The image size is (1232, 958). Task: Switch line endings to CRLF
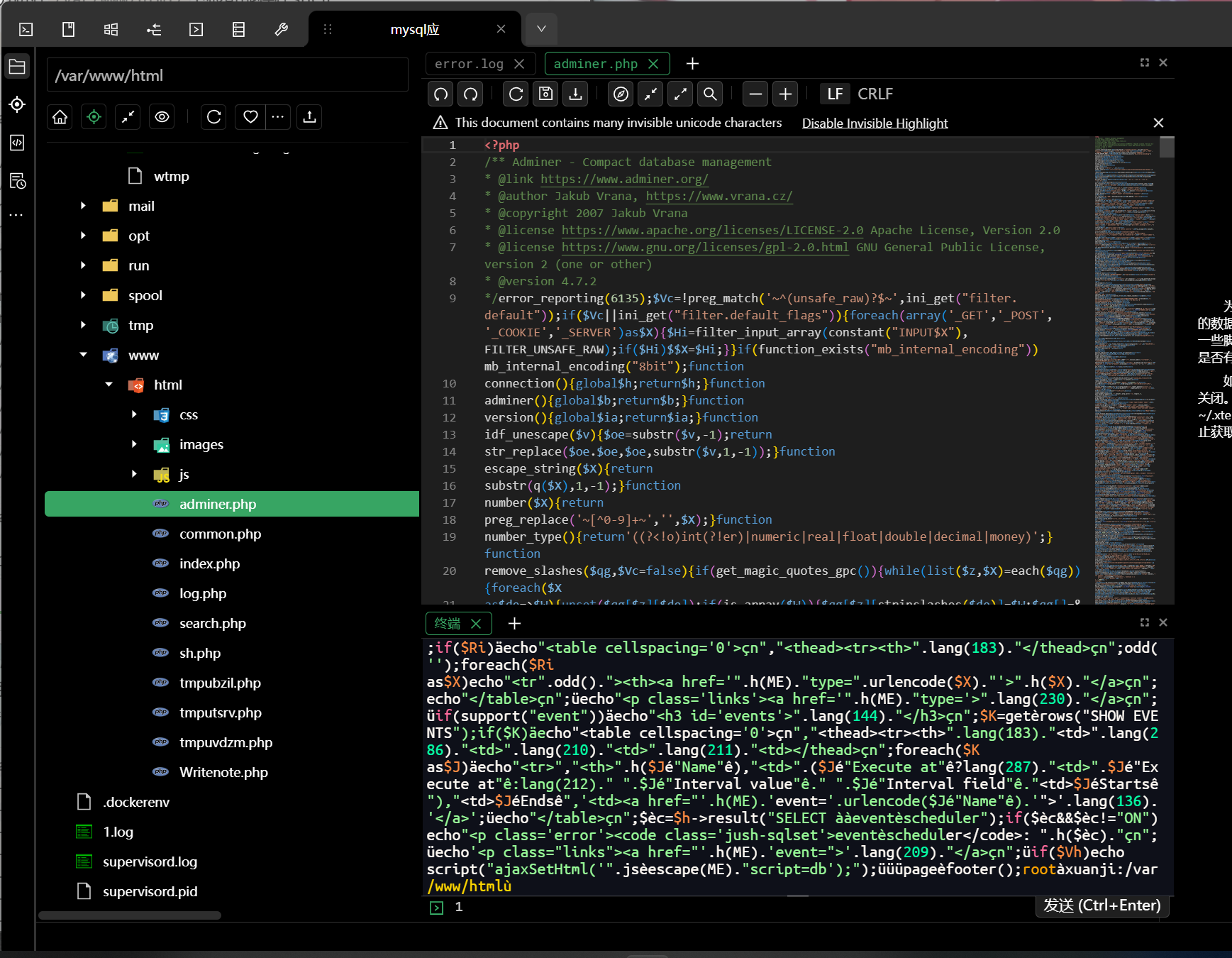coord(875,94)
